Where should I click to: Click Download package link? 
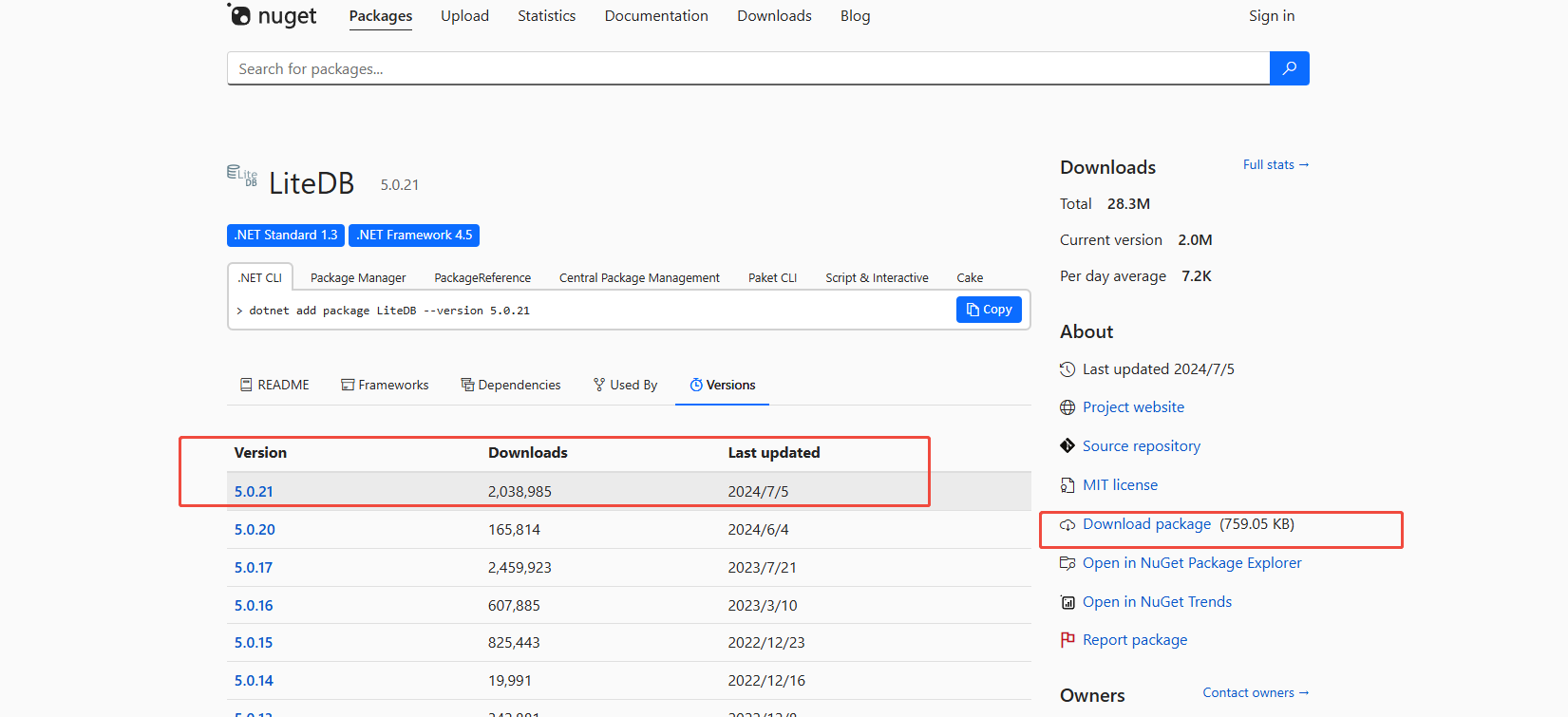click(1146, 524)
